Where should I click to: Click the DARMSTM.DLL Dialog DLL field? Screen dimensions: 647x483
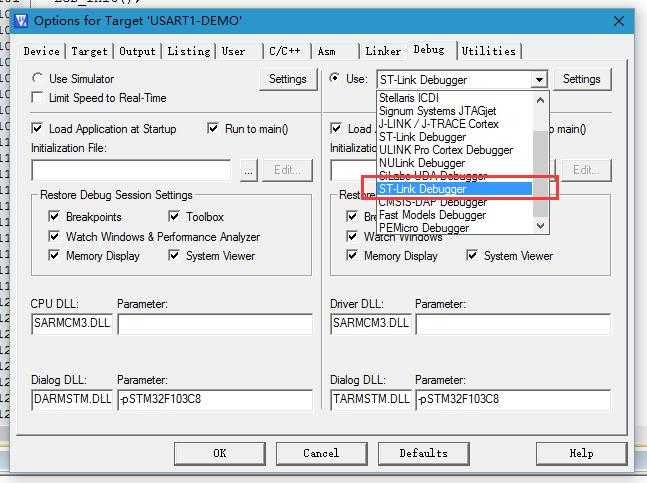tap(72, 399)
